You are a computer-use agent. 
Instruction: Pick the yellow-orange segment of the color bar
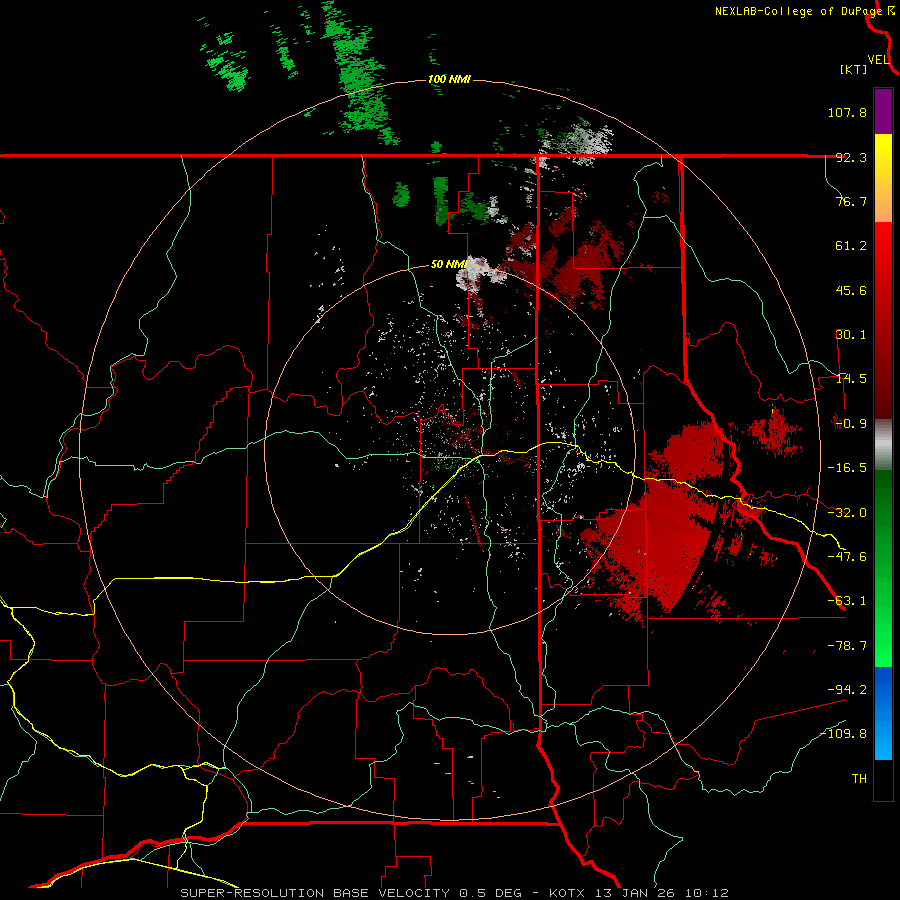pos(883,178)
